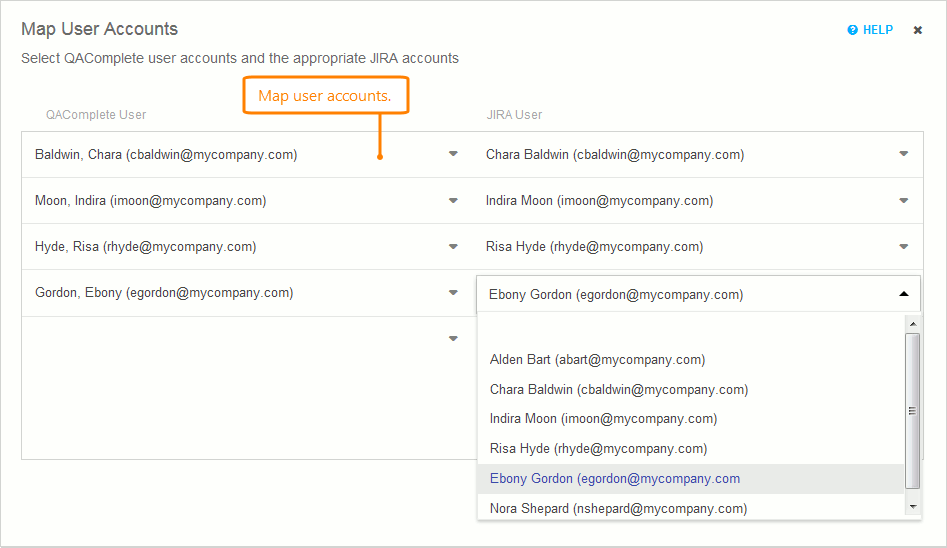Viewport: 947px width, 548px height.
Task: Click the dropdown list scroll-down arrow
Action: pyautogui.click(x=912, y=507)
